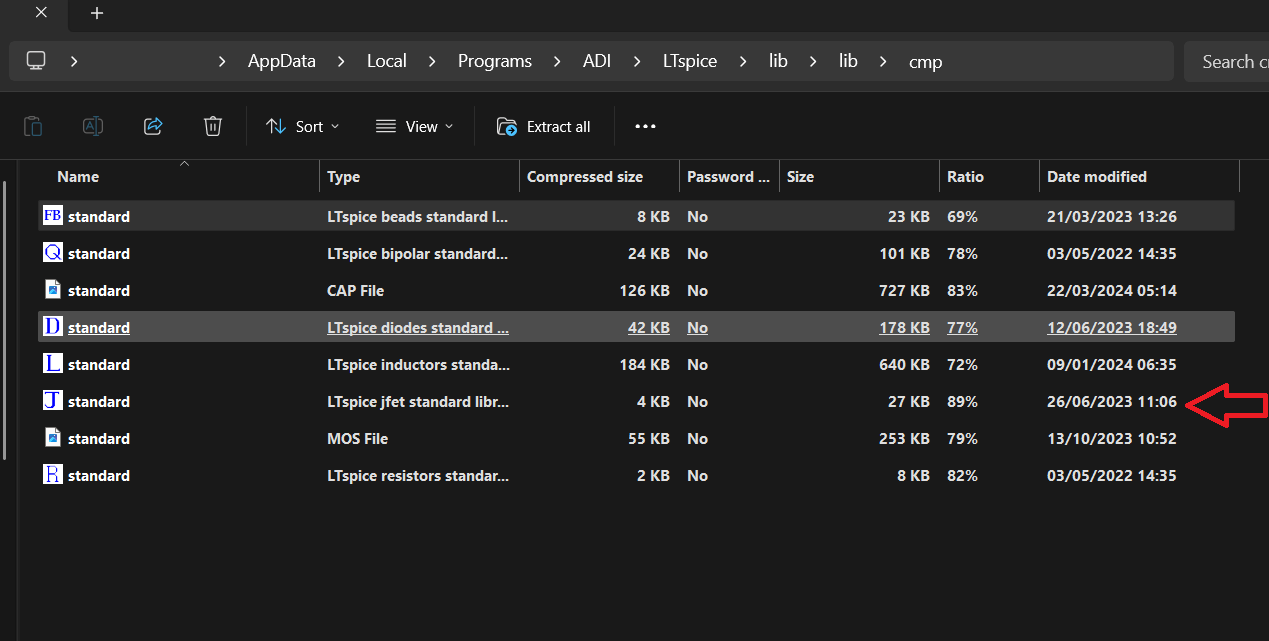Viewport: 1269px width, 641px height.
Task: Expand chevron after ADI in path
Action: click(637, 61)
